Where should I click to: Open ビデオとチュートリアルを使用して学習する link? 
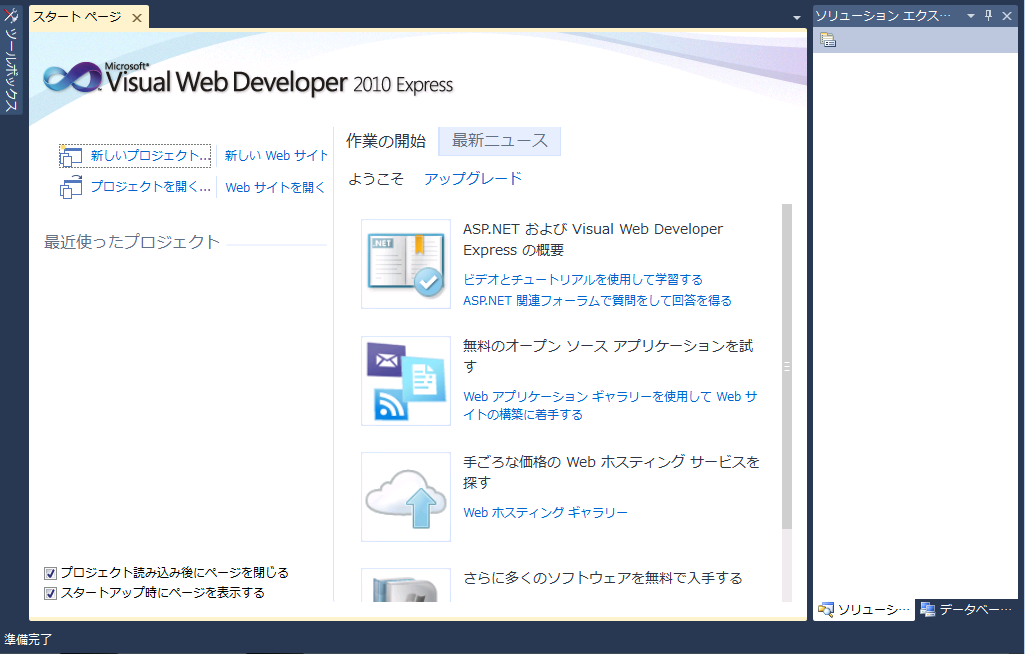click(582, 280)
